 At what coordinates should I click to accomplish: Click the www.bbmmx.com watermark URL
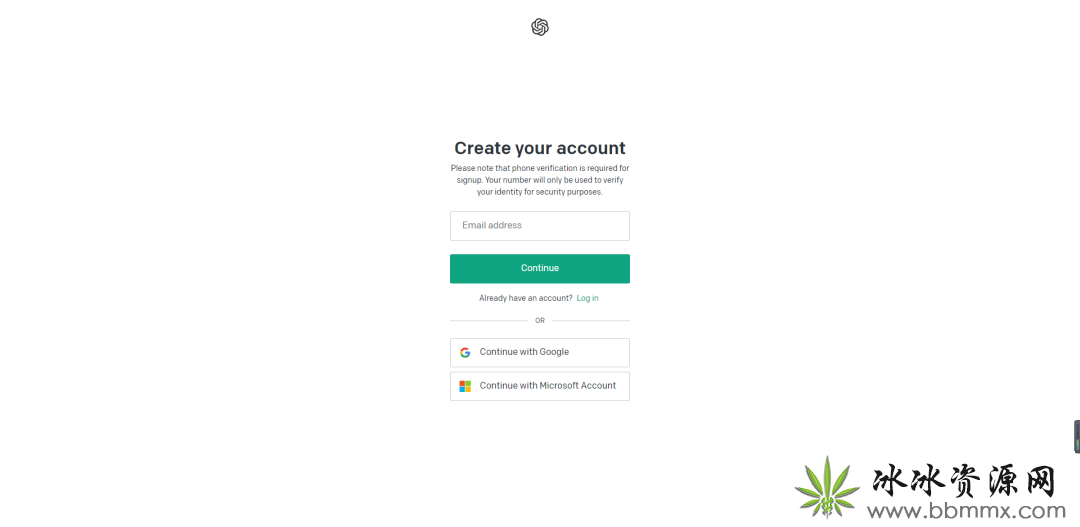[x=966, y=511]
